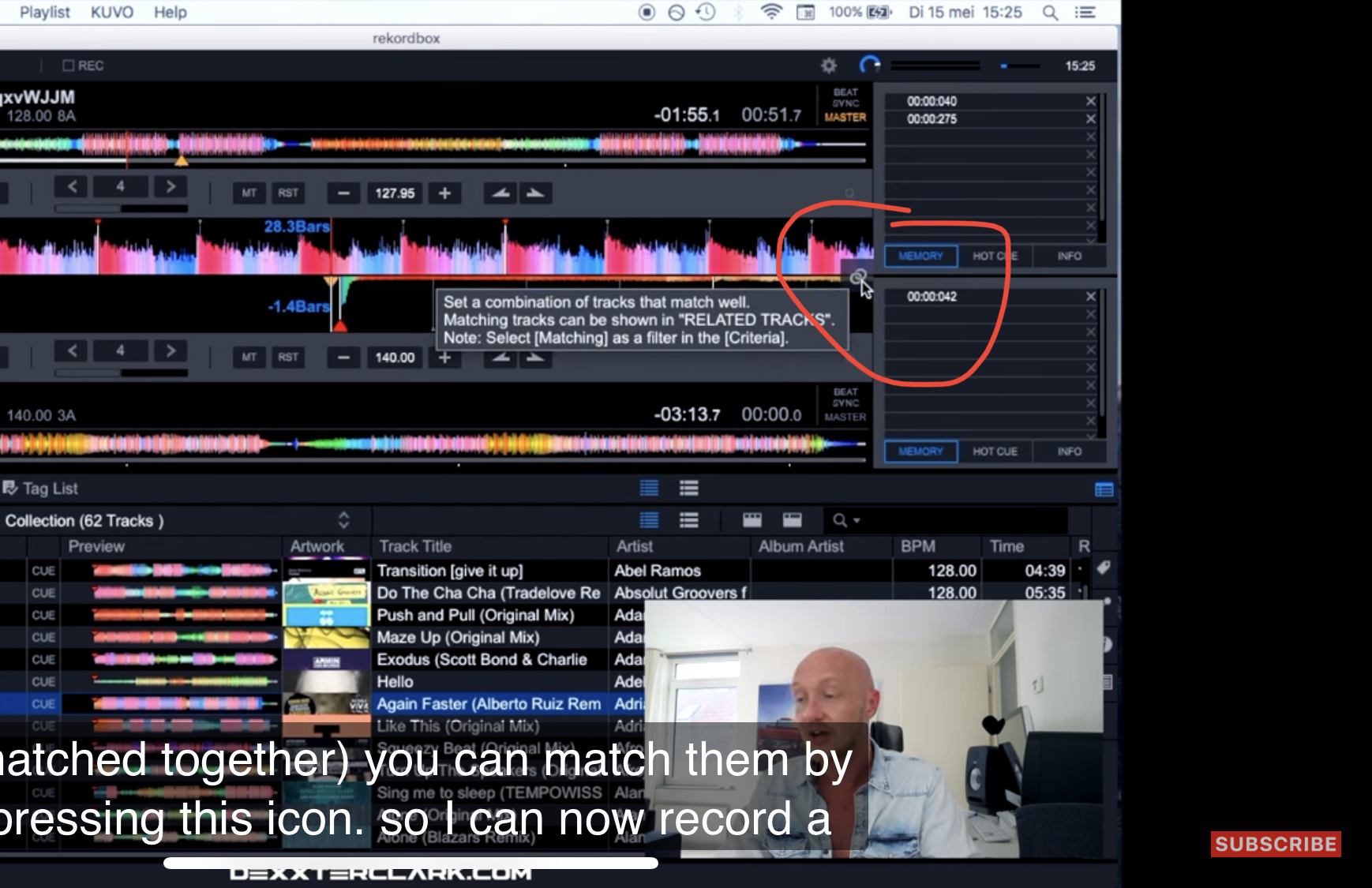
Task: Select the 00:00:042 memory cue entry
Action: click(932, 297)
